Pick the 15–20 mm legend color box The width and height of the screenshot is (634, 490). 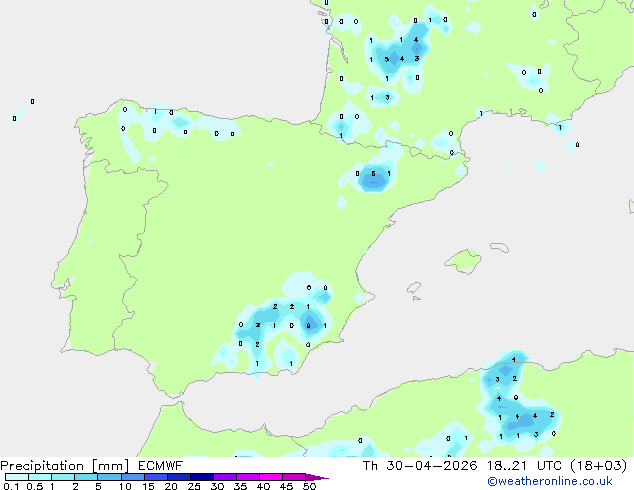[x=156, y=477]
